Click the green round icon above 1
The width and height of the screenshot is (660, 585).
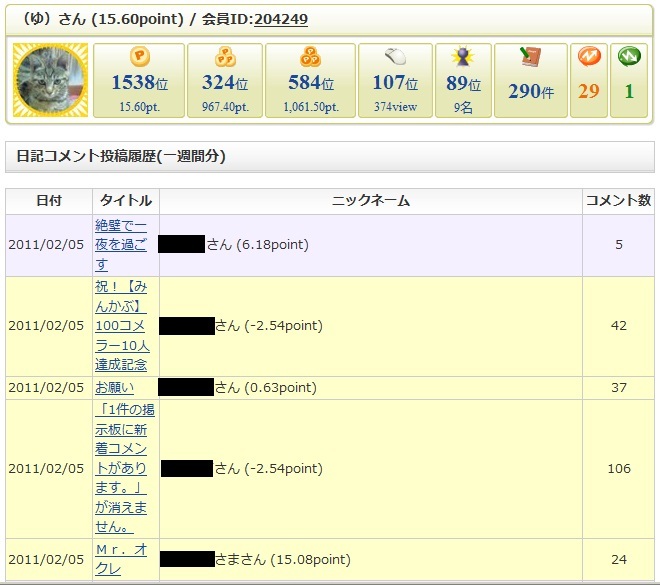(629, 58)
